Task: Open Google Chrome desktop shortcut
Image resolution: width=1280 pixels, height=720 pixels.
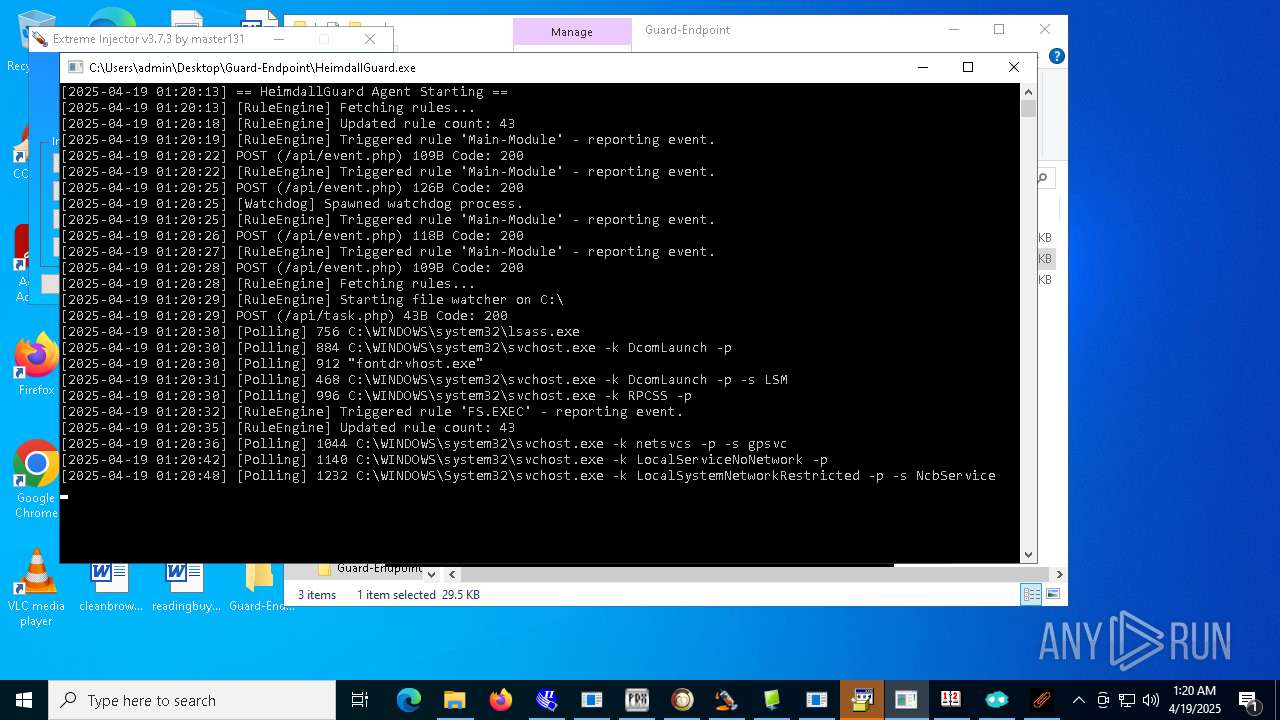Action: [36, 480]
